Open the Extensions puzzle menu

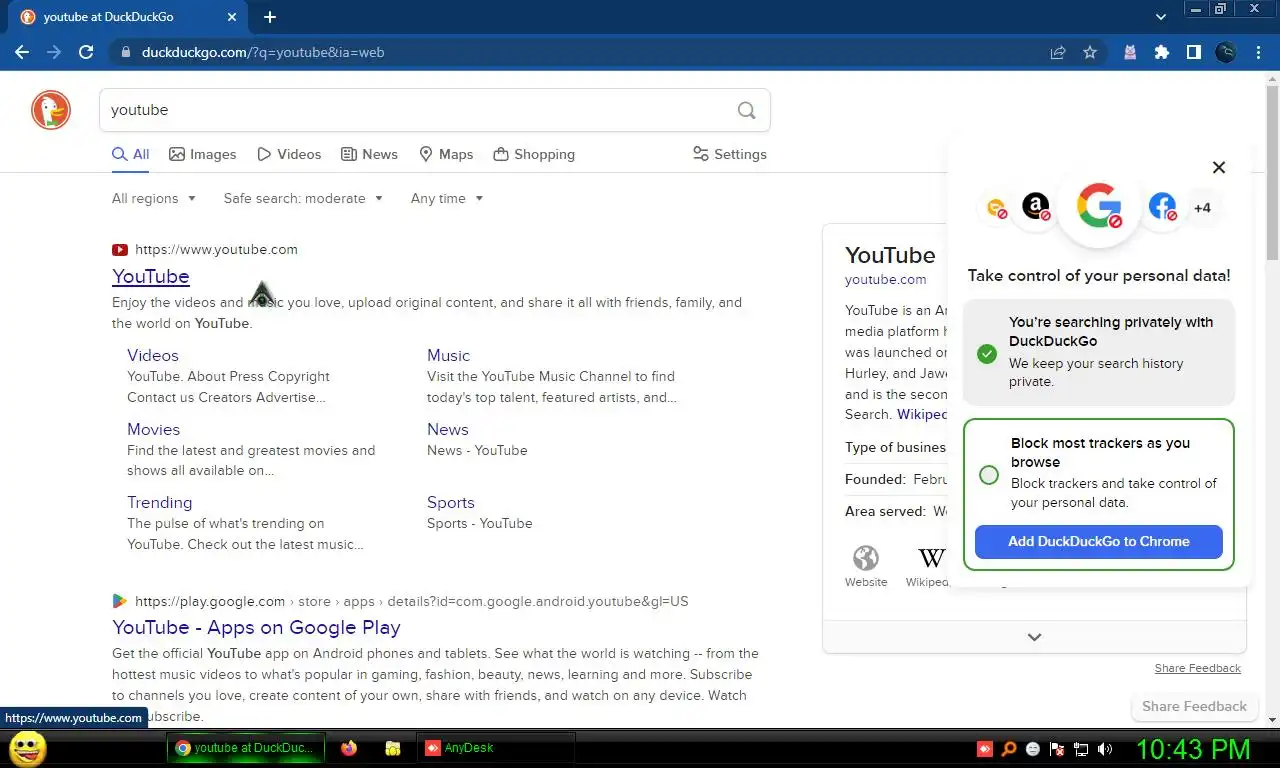coord(1162,52)
